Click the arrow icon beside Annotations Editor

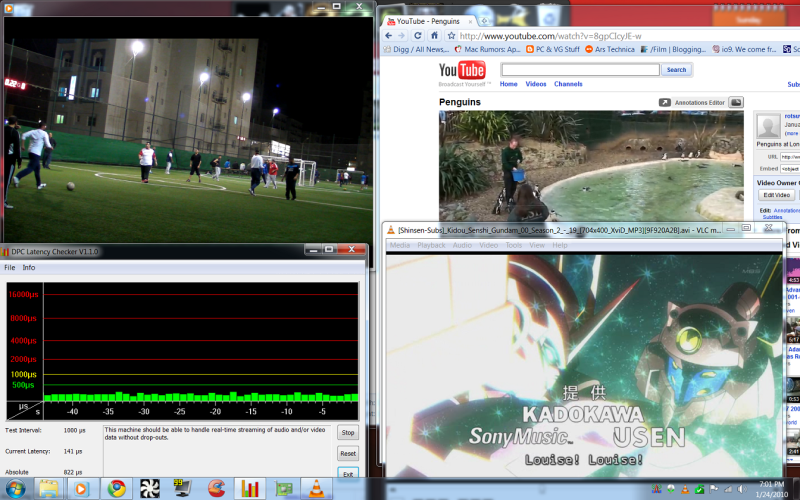[x=664, y=103]
